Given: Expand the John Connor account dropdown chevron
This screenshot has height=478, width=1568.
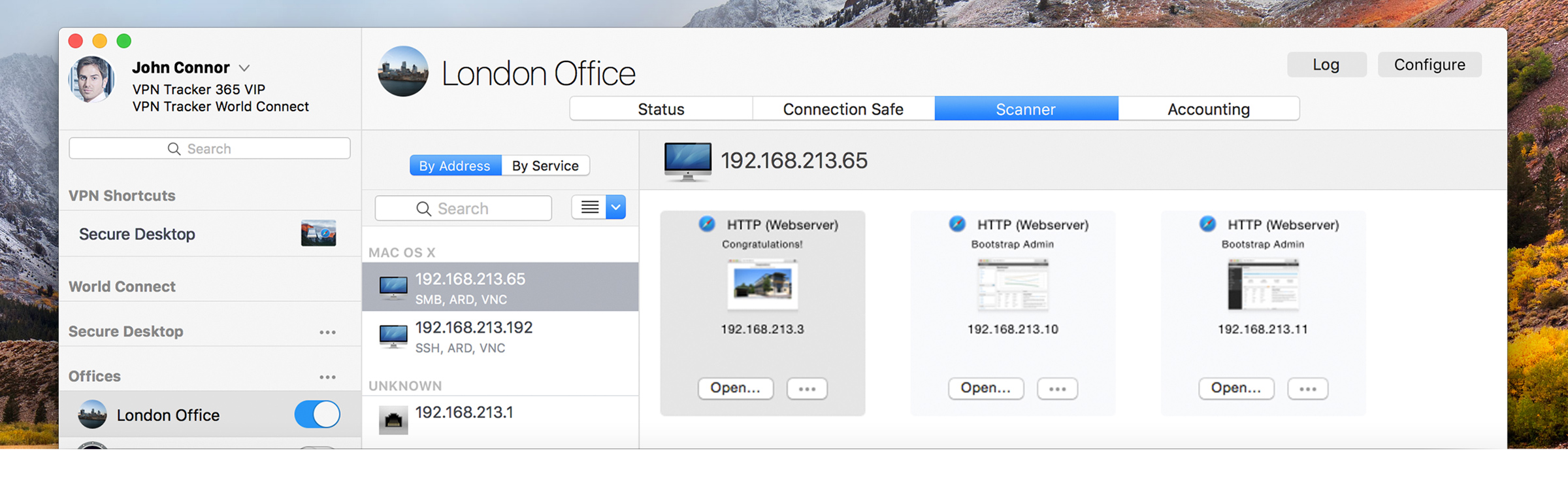Looking at the screenshot, I should [x=244, y=68].
